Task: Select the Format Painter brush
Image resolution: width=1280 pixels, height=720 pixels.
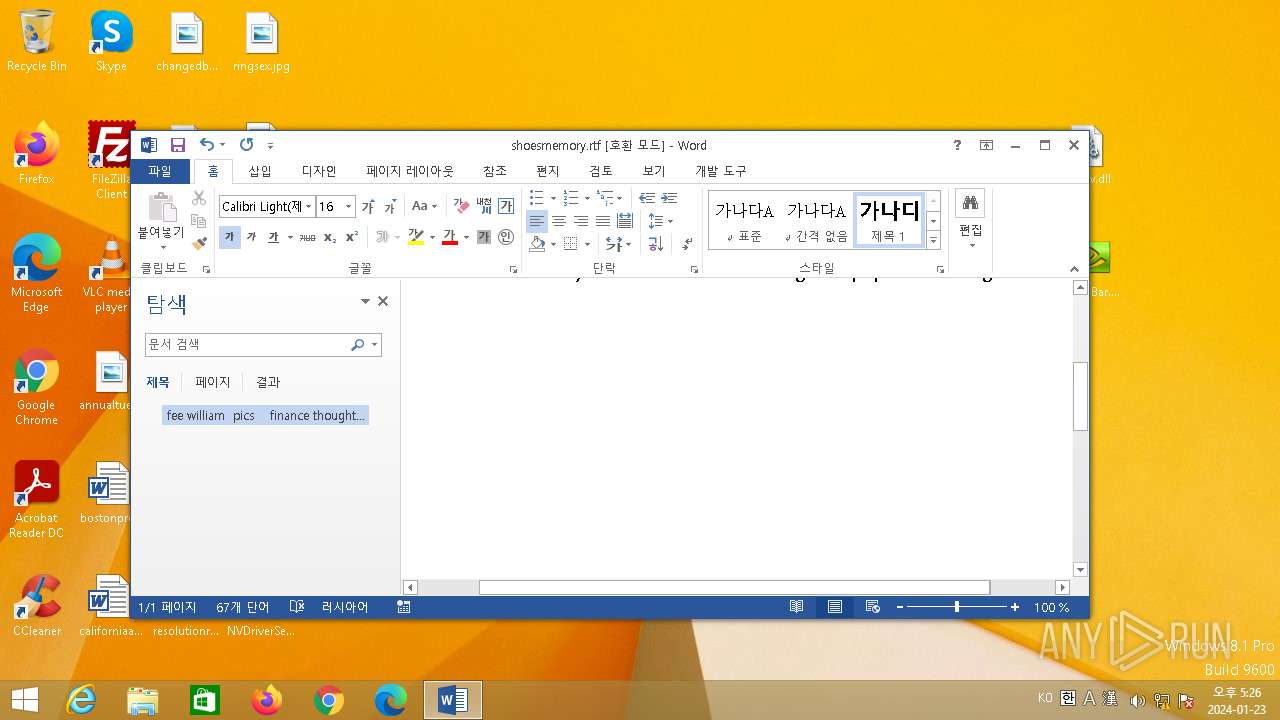Action: pyautogui.click(x=199, y=242)
